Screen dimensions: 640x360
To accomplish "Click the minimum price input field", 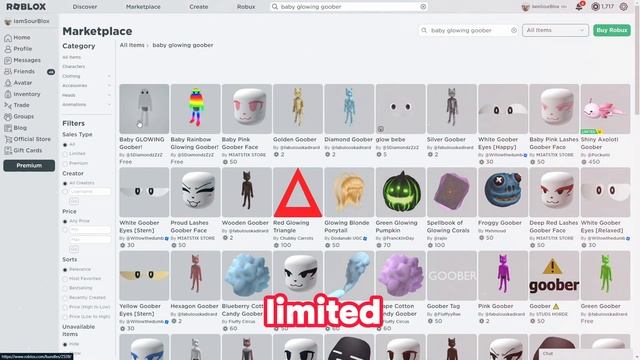I will [90, 230].
